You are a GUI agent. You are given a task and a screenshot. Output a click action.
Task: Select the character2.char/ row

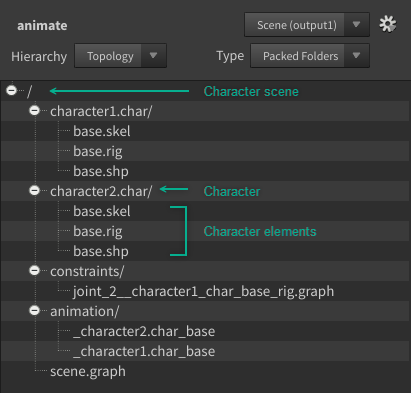pos(205,191)
